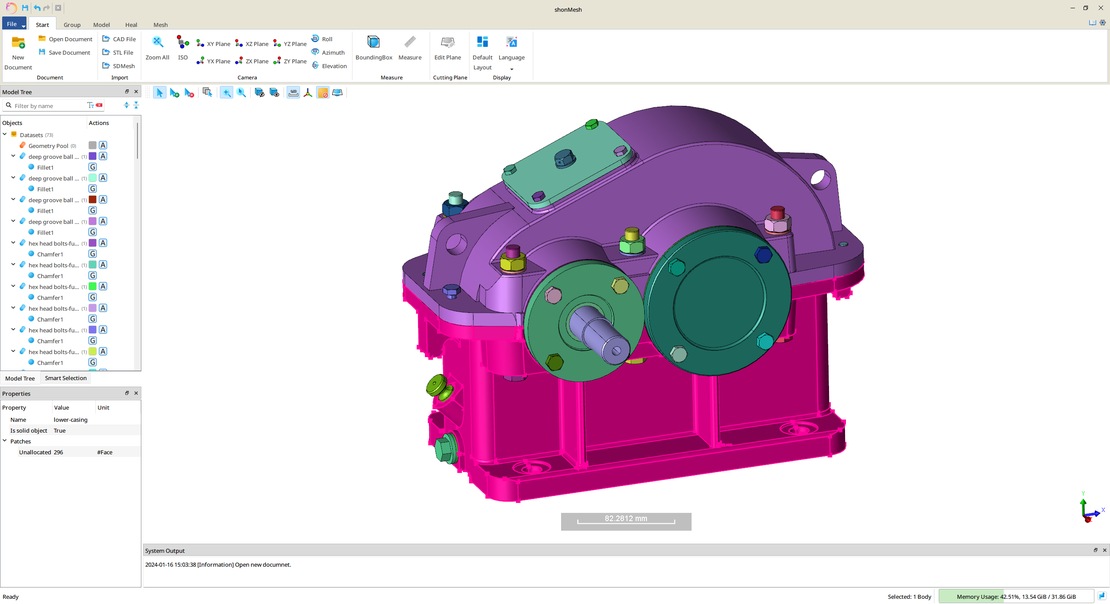
Task: Click the dark red color swatch in Model Tree
Action: (93, 200)
